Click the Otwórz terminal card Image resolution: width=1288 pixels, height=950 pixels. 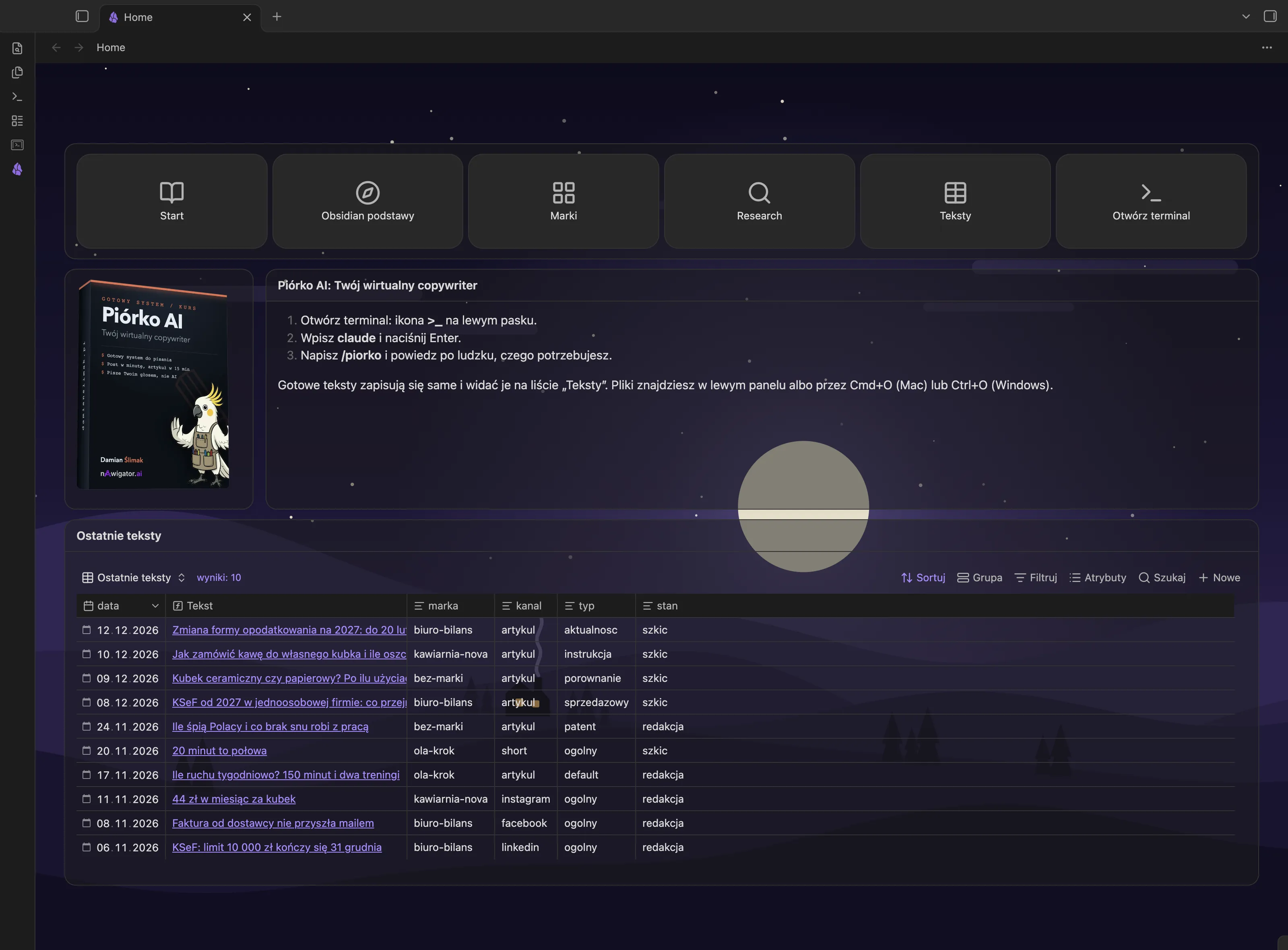(x=1151, y=201)
